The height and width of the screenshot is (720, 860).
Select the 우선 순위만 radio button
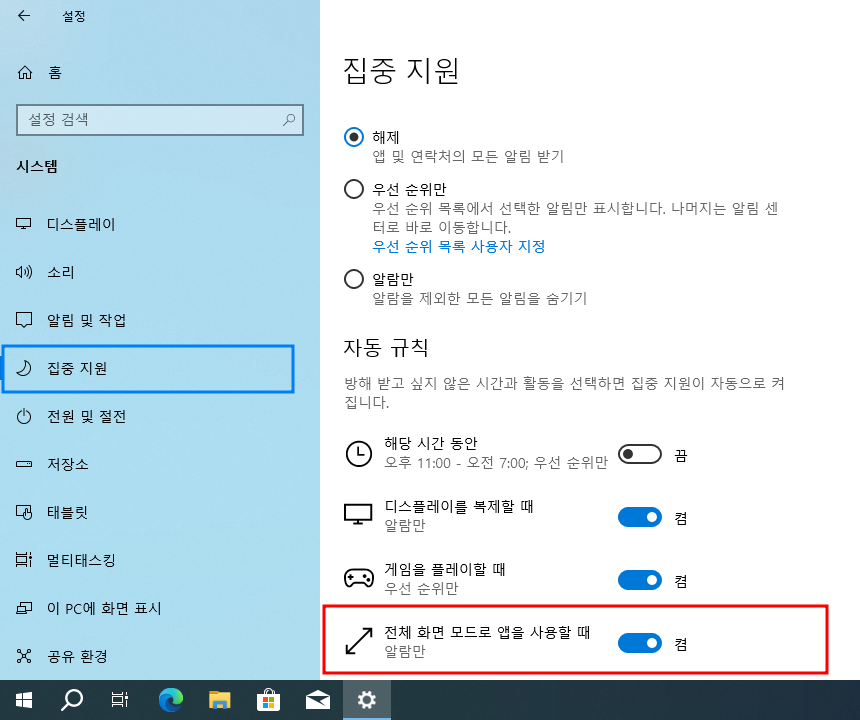click(354, 189)
